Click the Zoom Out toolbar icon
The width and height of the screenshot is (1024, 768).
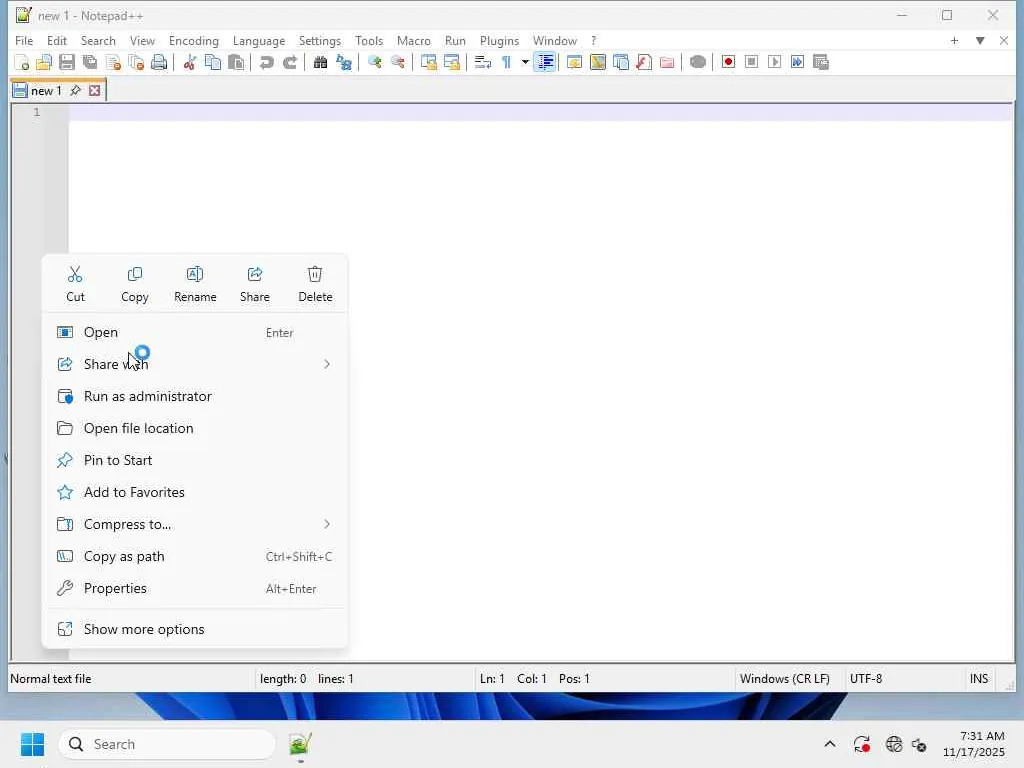(397, 63)
